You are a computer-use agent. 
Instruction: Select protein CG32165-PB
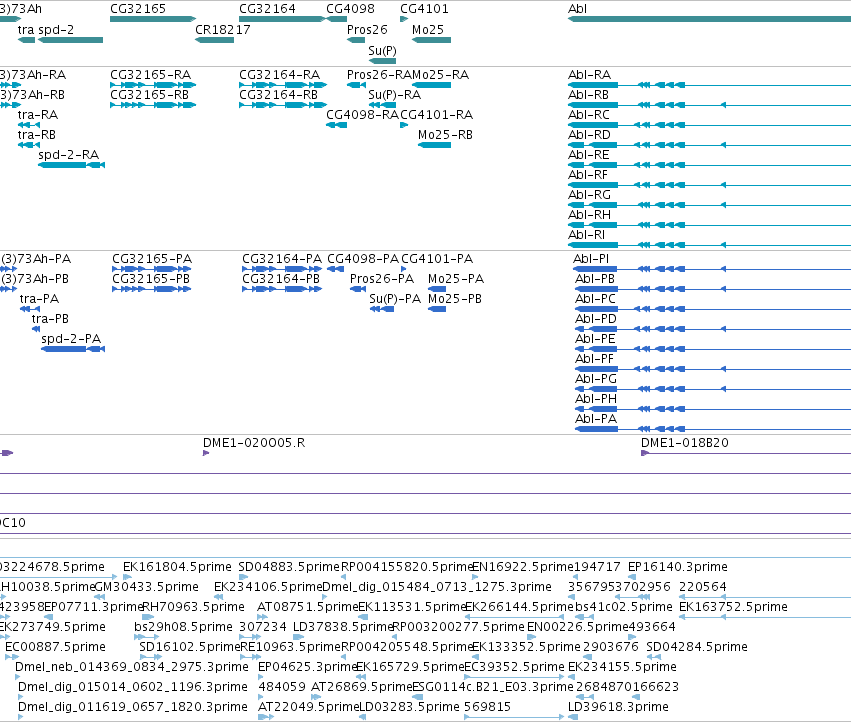151,278
